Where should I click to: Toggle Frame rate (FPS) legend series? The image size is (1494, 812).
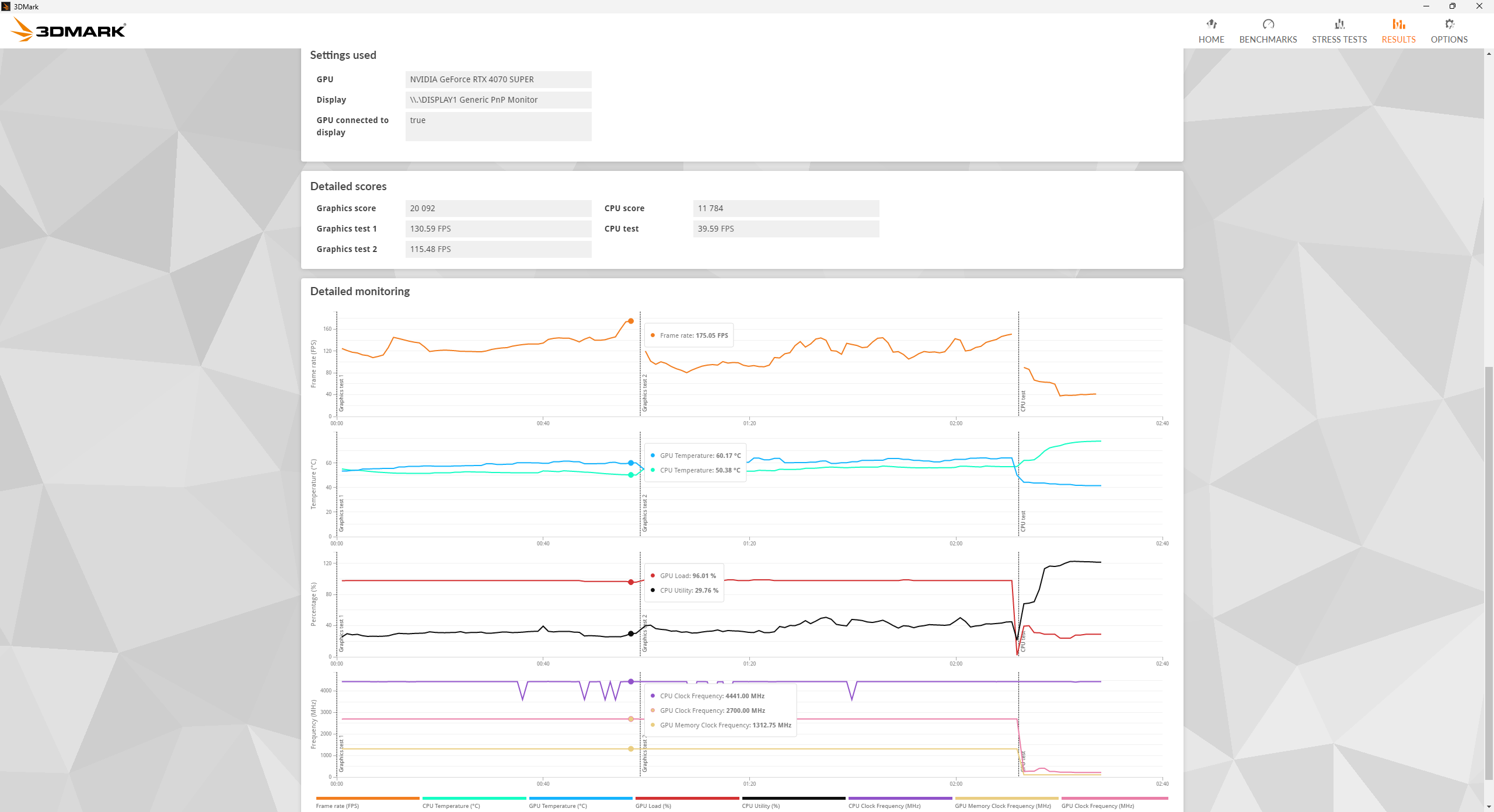tap(368, 803)
